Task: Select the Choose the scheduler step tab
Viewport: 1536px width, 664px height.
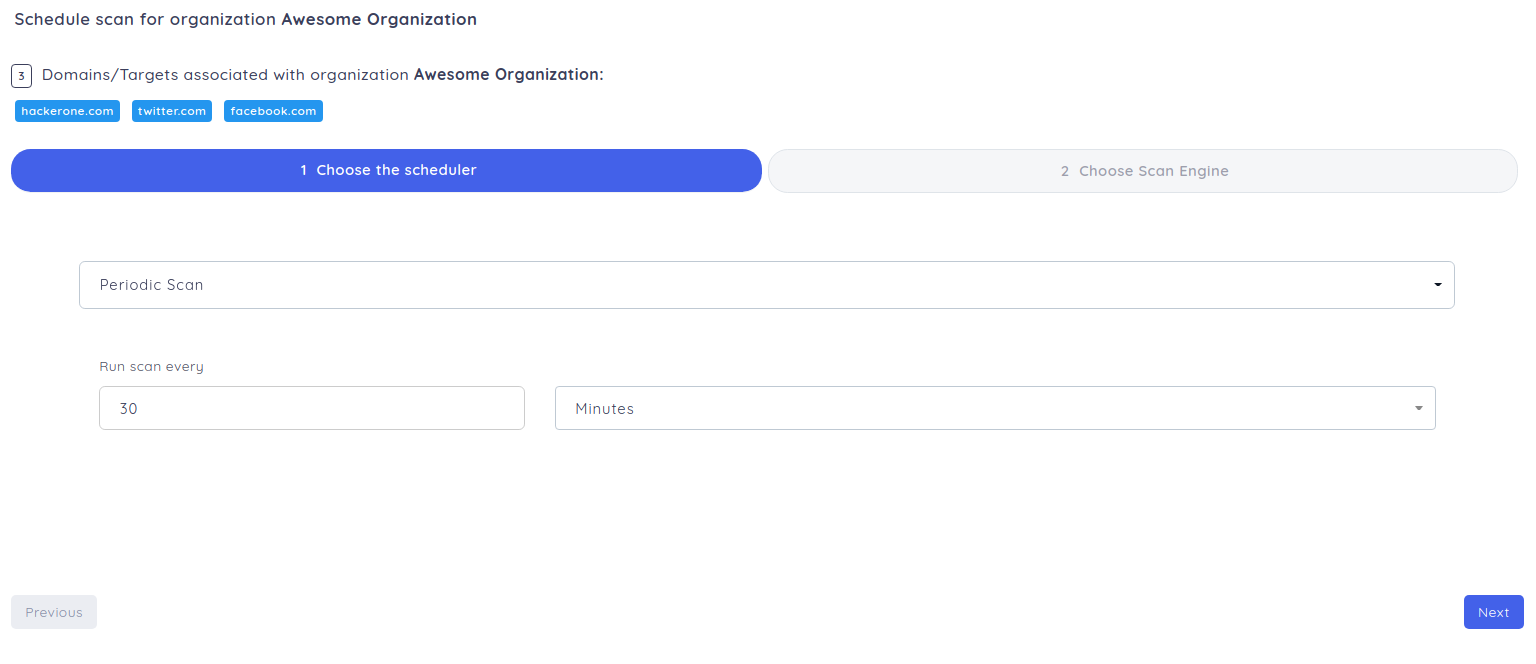Action: 386,170
